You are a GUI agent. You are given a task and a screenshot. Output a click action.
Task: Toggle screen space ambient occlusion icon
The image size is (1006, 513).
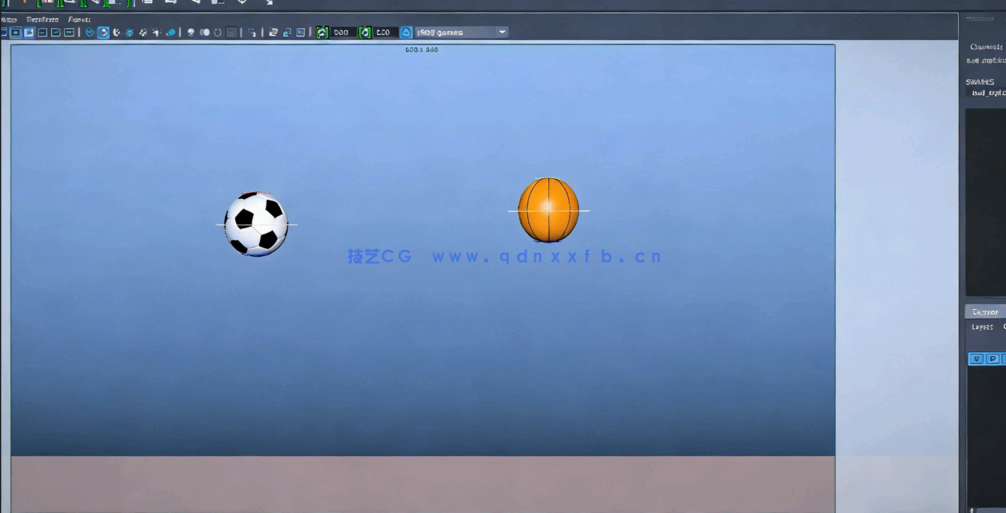tap(191, 32)
